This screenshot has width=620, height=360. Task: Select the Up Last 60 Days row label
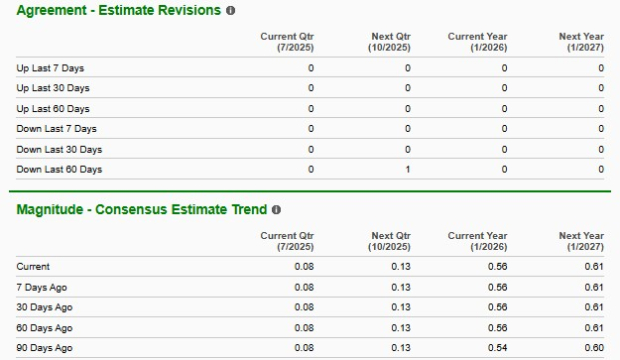click(x=53, y=108)
